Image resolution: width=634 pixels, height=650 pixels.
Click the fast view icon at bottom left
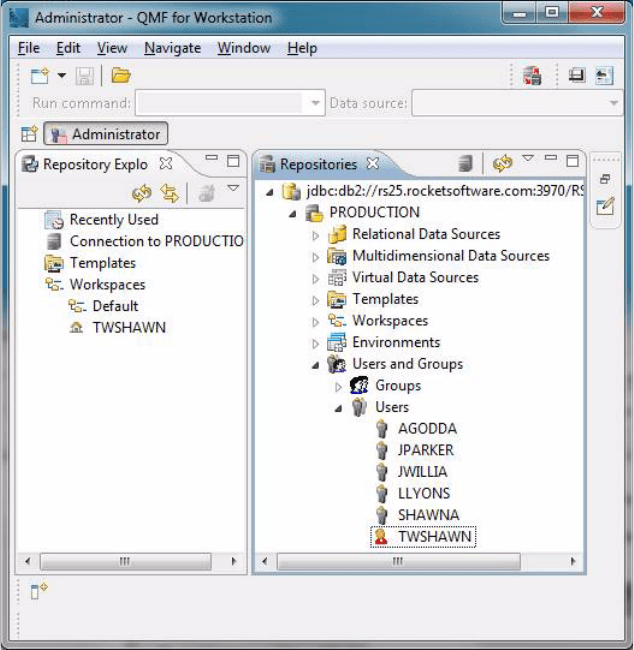(38, 590)
